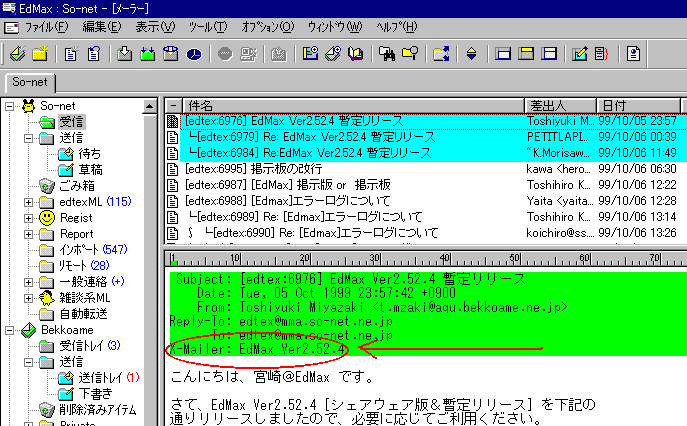Select the 送信トレイ (1) folder
687x426 pixels.
click(x=109, y=378)
